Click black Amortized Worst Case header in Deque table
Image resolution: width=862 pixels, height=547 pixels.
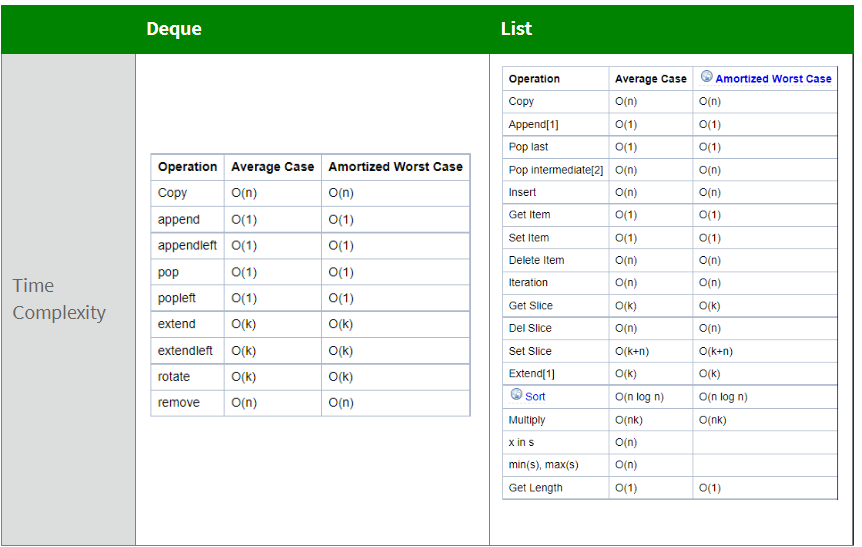click(396, 167)
